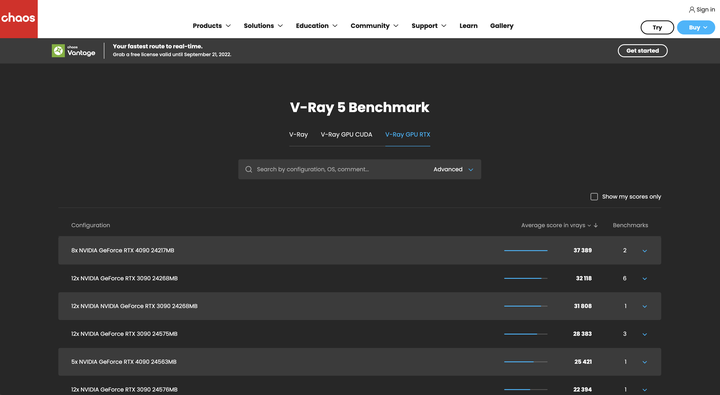Click 5x NVIDIA GeForce RTX 4090 24563MB text
Screen dimensions: 720x395
124,362
